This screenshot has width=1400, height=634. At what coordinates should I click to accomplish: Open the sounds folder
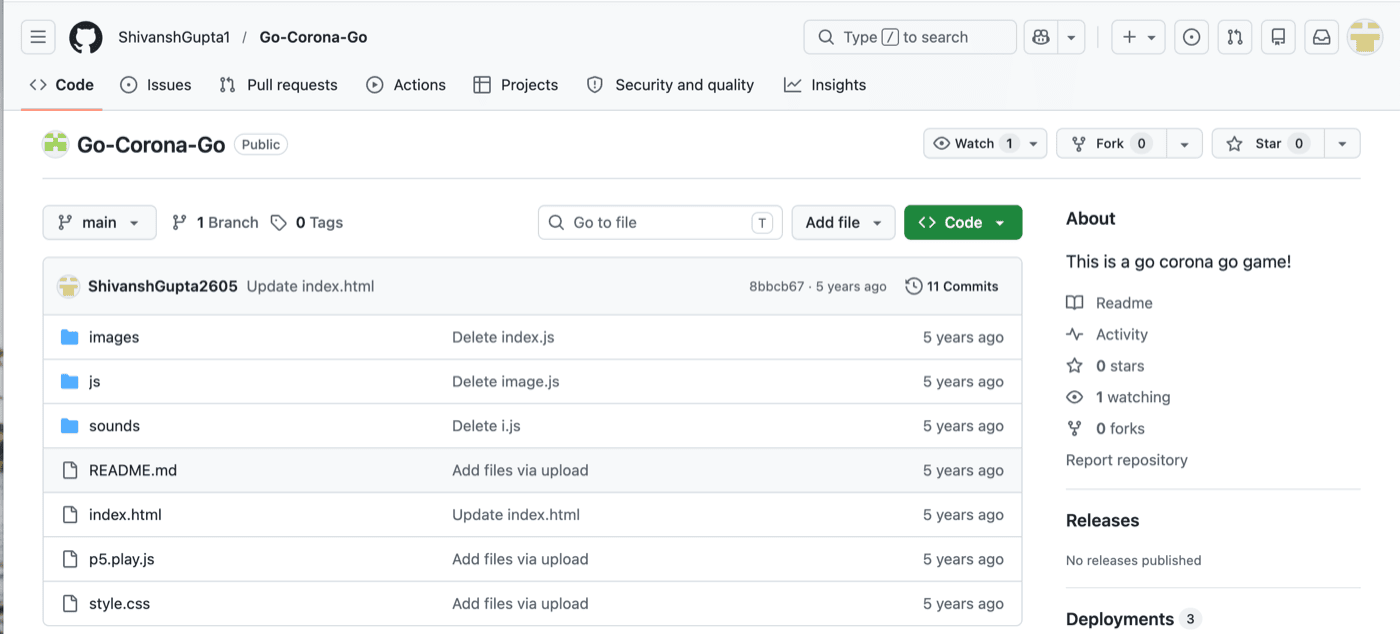click(114, 426)
